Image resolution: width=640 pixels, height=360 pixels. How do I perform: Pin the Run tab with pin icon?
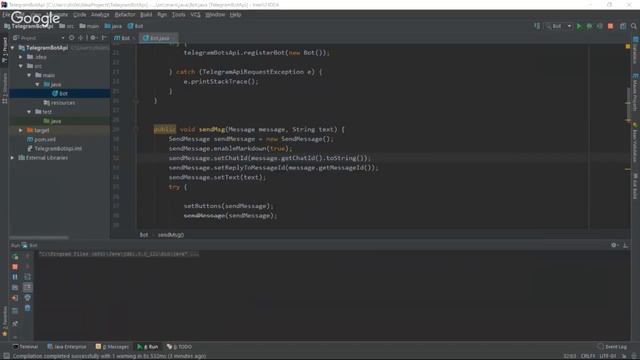point(15,324)
